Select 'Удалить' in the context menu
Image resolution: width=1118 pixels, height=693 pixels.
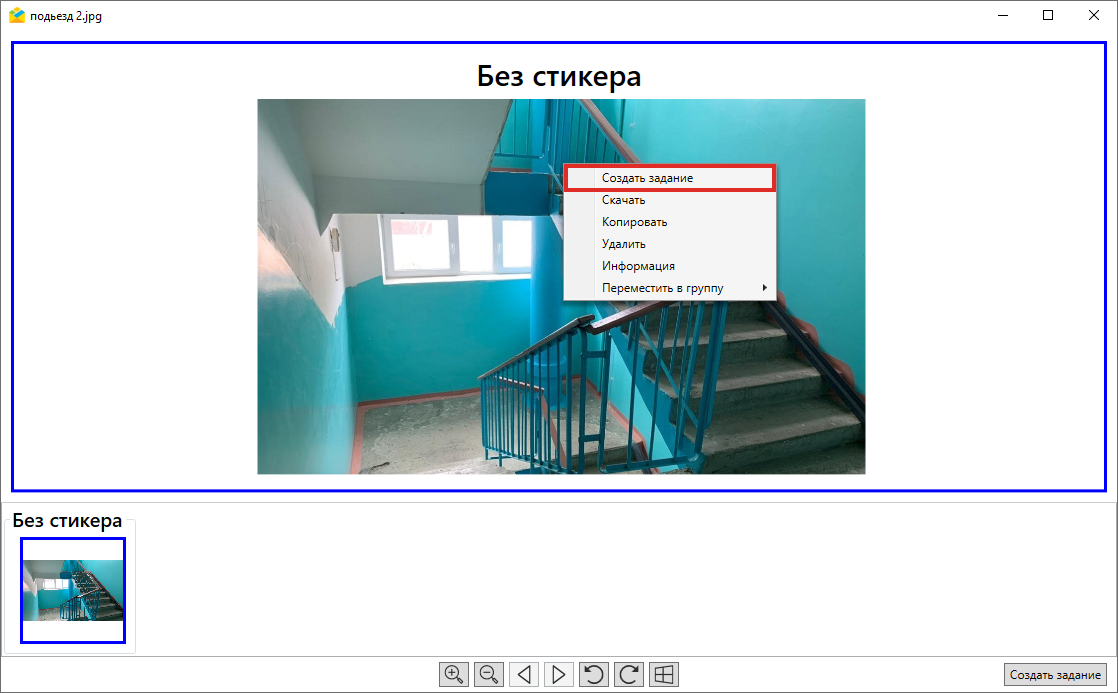[623, 244]
